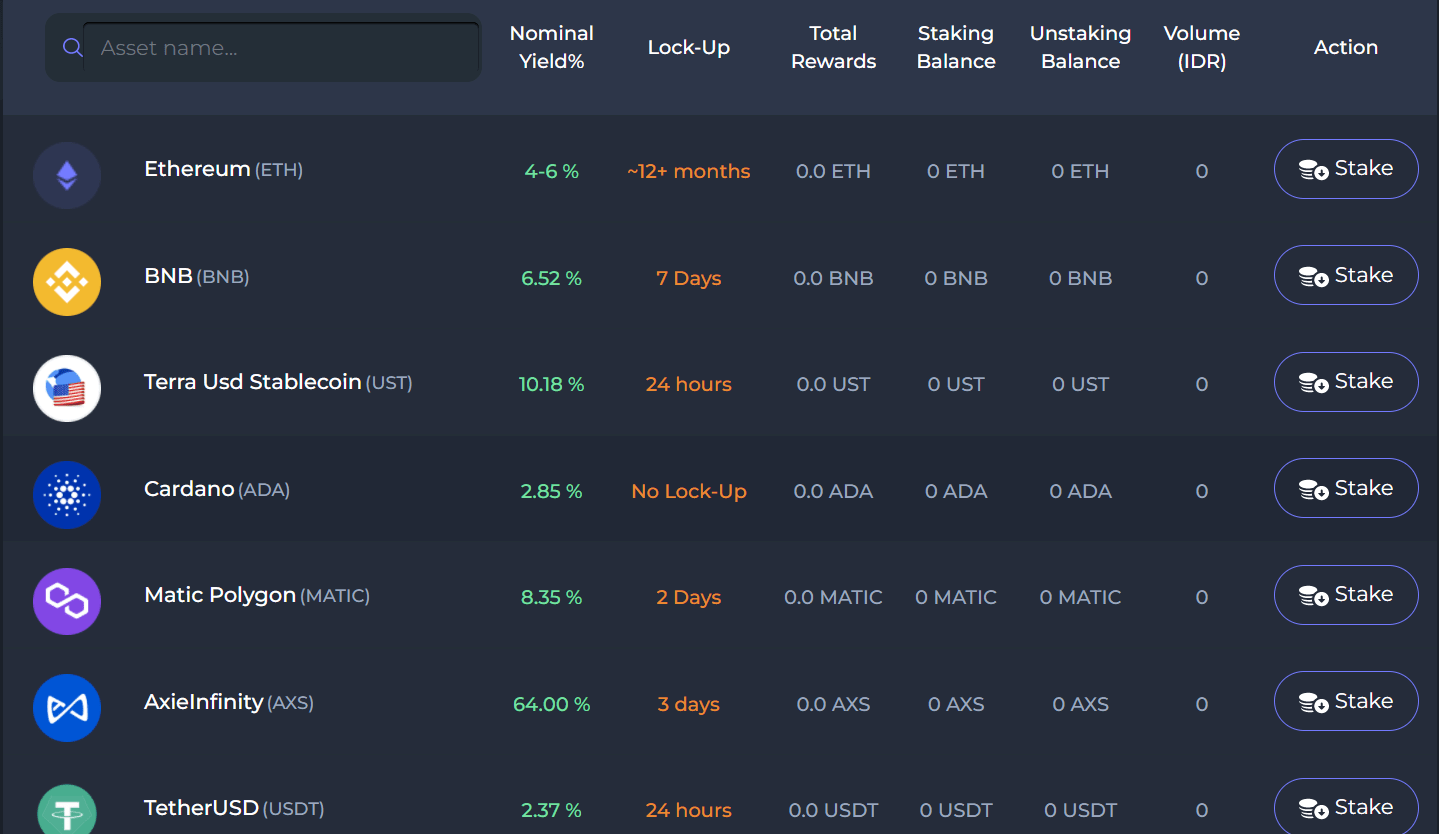Click the Unstaking Balance column header

(1081, 47)
